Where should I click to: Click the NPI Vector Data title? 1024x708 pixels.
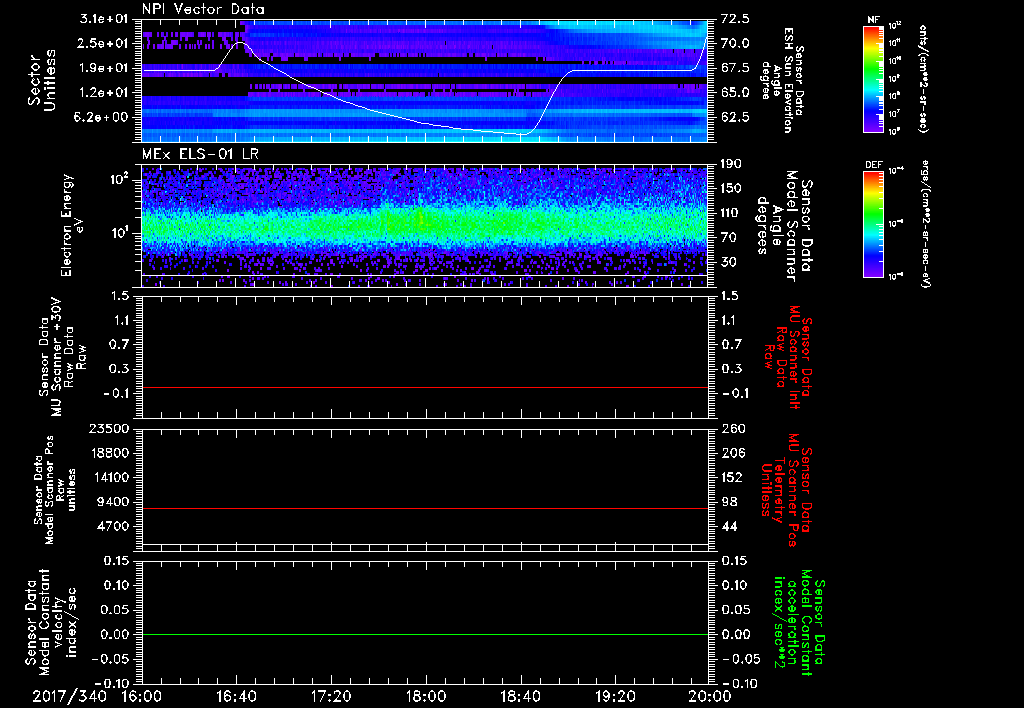[203, 9]
